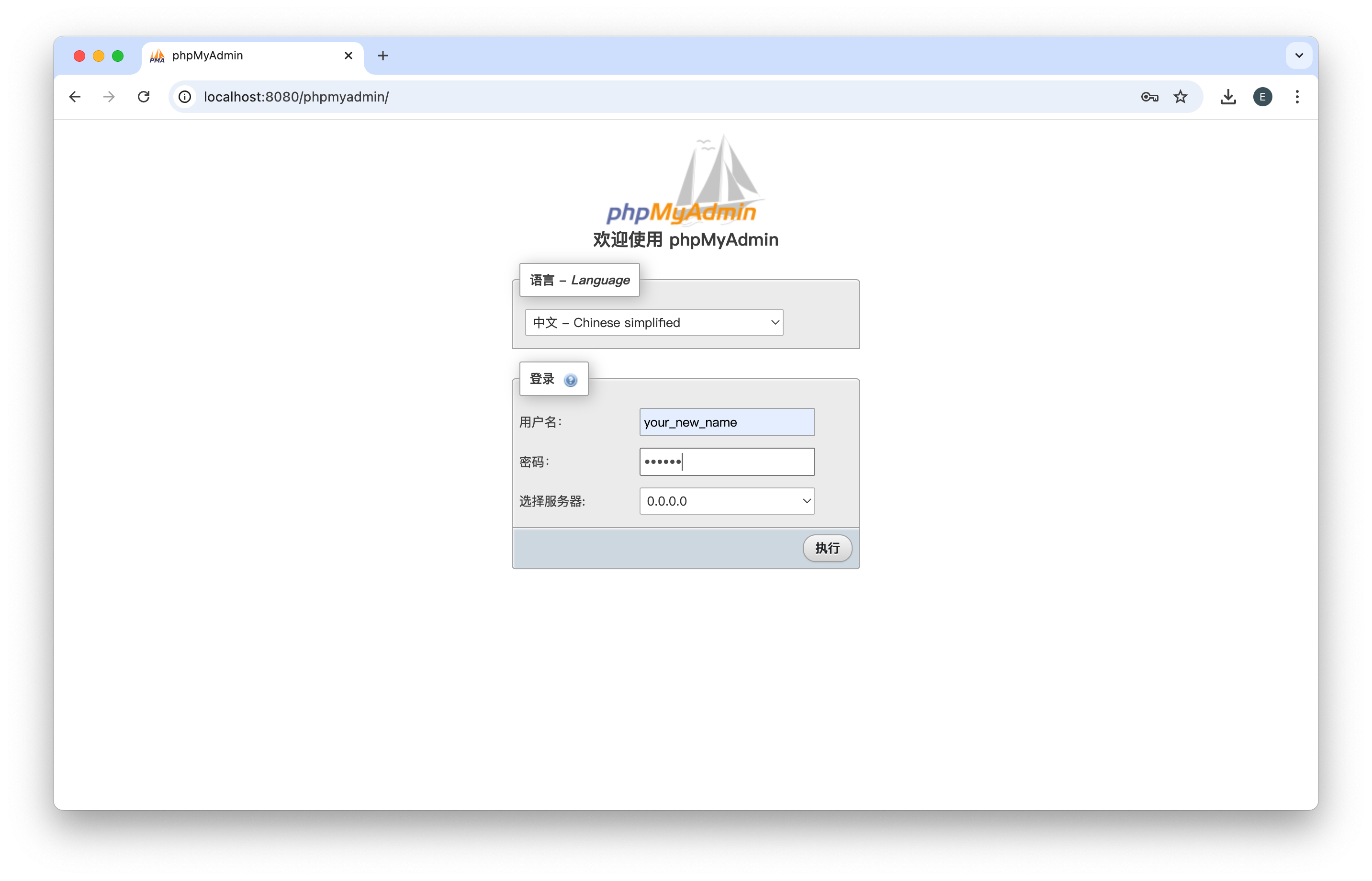Click the 密码 password input field
The height and width of the screenshot is (881, 1372).
pyautogui.click(x=726, y=462)
